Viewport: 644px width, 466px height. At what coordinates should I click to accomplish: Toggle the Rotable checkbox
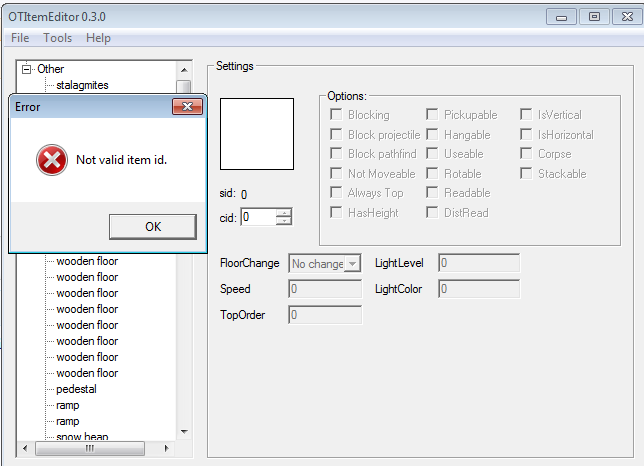(432, 173)
